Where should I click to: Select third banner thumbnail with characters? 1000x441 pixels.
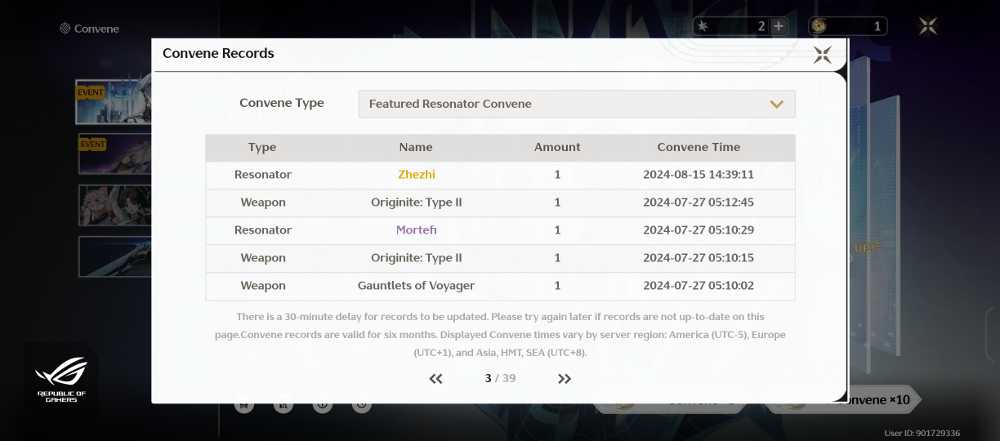[115, 206]
